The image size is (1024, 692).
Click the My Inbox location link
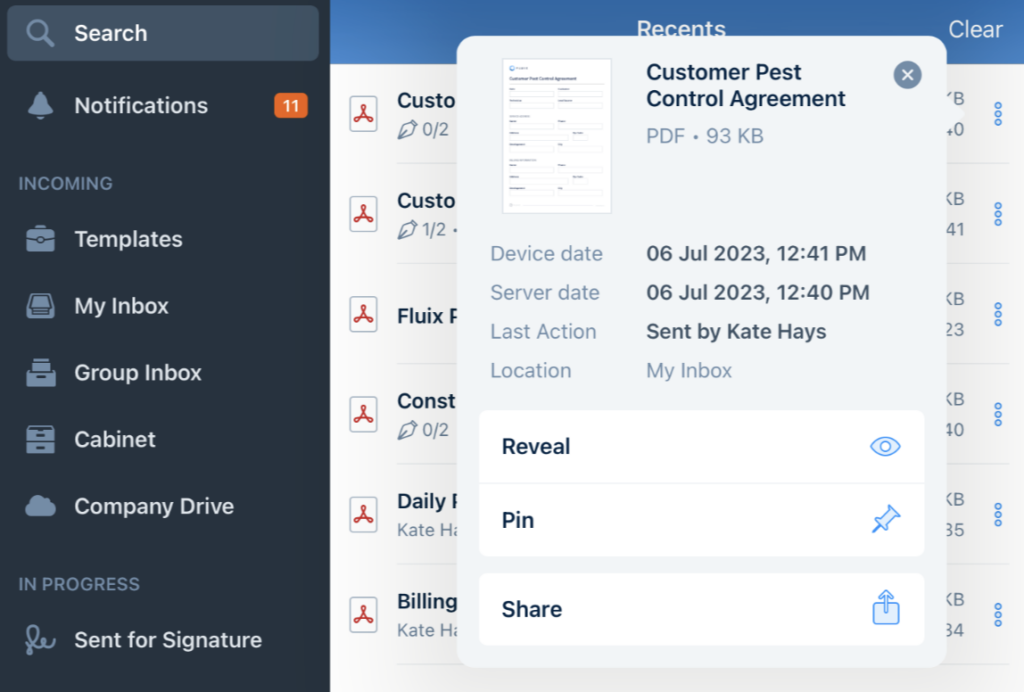pyautogui.click(x=689, y=371)
